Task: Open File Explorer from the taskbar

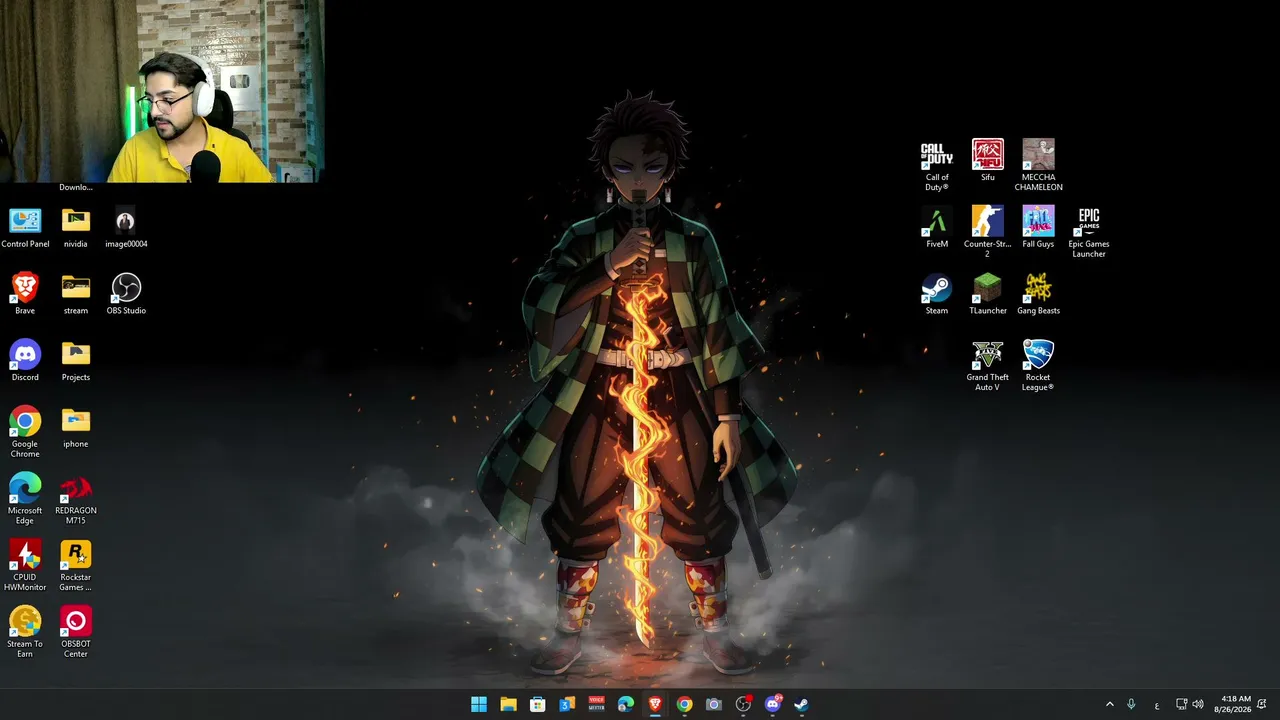Action: 508,704
